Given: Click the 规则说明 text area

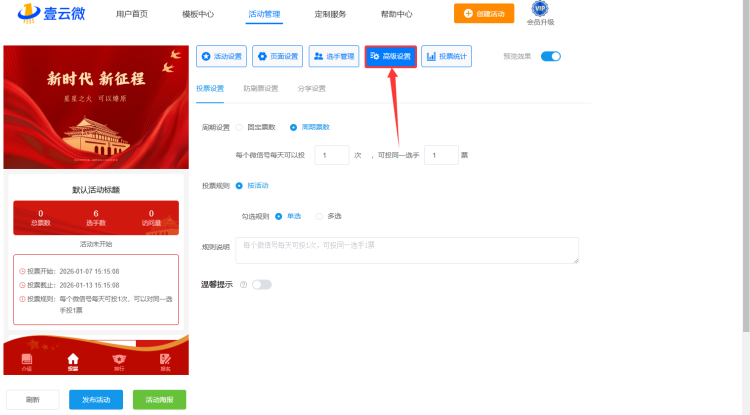Looking at the screenshot, I should pos(407,250).
